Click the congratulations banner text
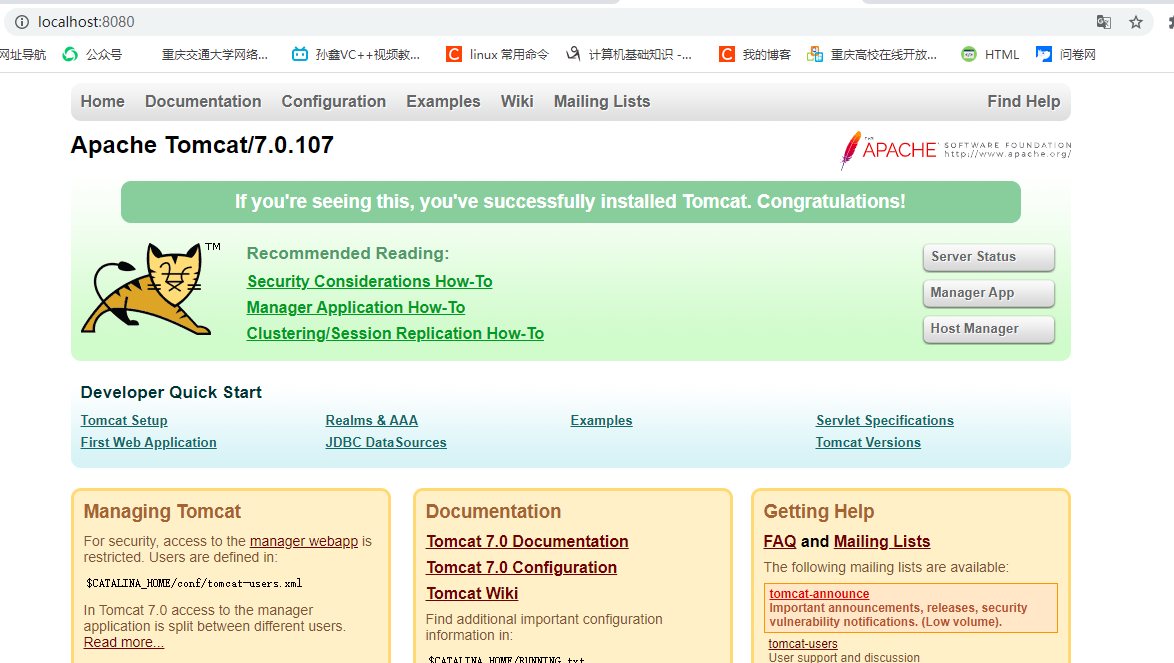The image size is (1174, 663). 571,201
